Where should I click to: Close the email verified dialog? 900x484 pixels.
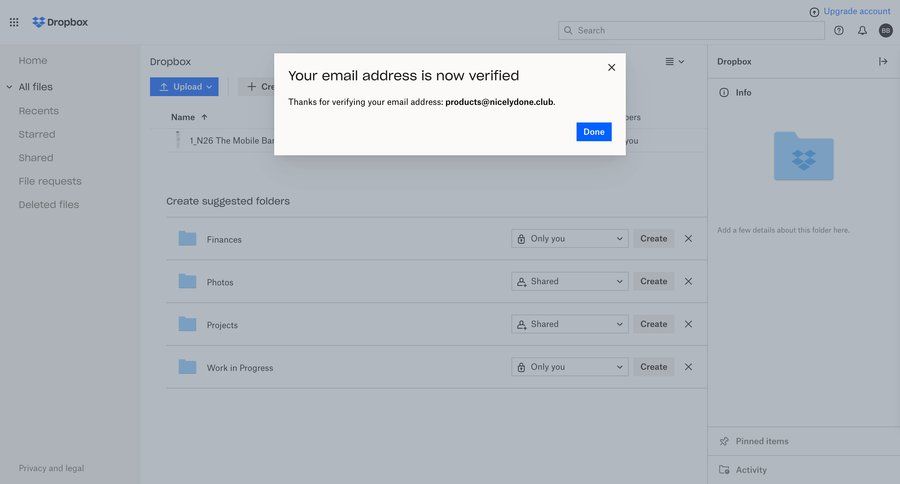click(611, 67)
